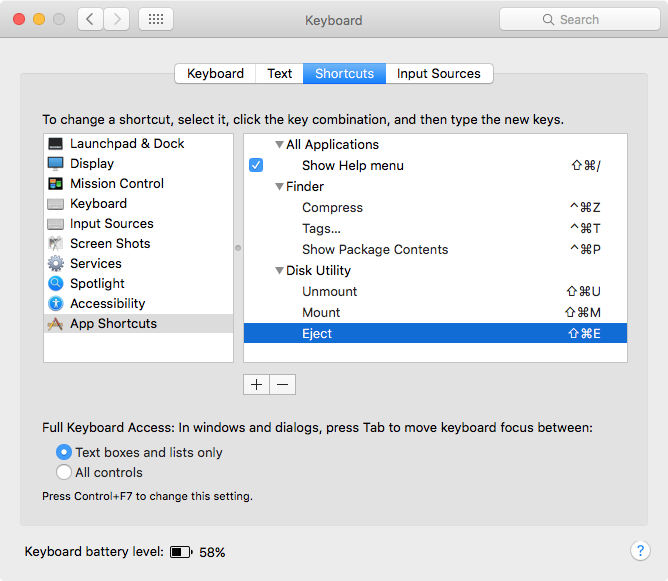Image resolution: width=668 pixels, height=581 pixels.
Task: Add a new shortcut with plus button
Action: tap(256, 385)
